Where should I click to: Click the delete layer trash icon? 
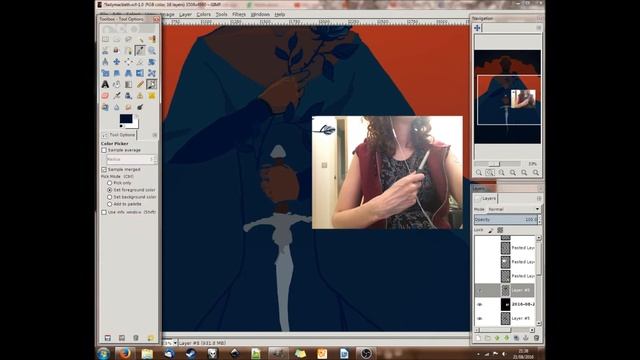click(536, 338)
